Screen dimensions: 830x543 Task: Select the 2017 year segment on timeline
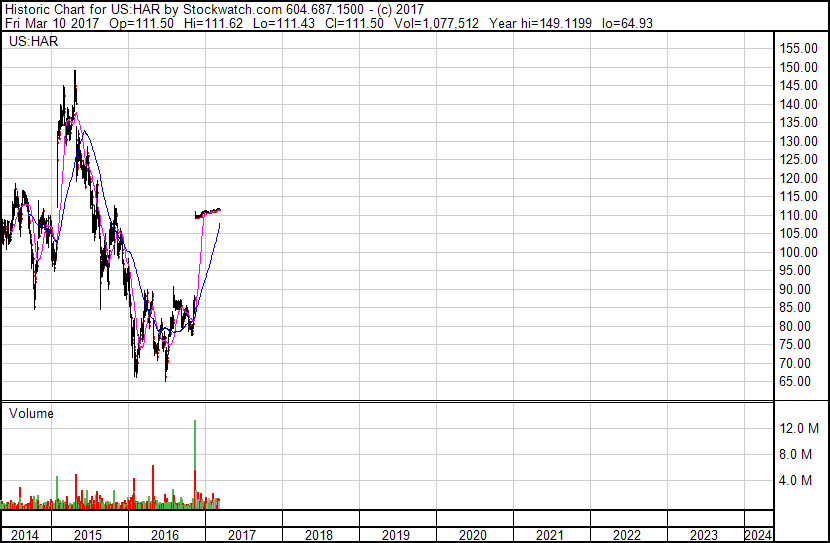242,535
